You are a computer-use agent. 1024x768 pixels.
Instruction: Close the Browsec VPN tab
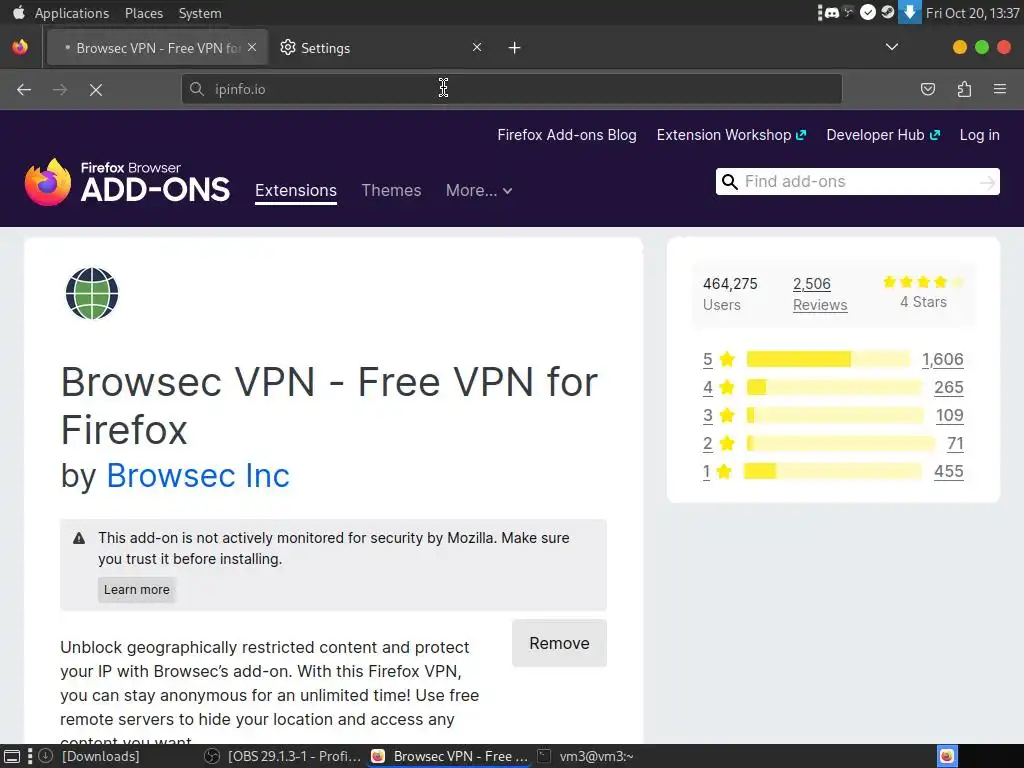(x=252, y=47)
